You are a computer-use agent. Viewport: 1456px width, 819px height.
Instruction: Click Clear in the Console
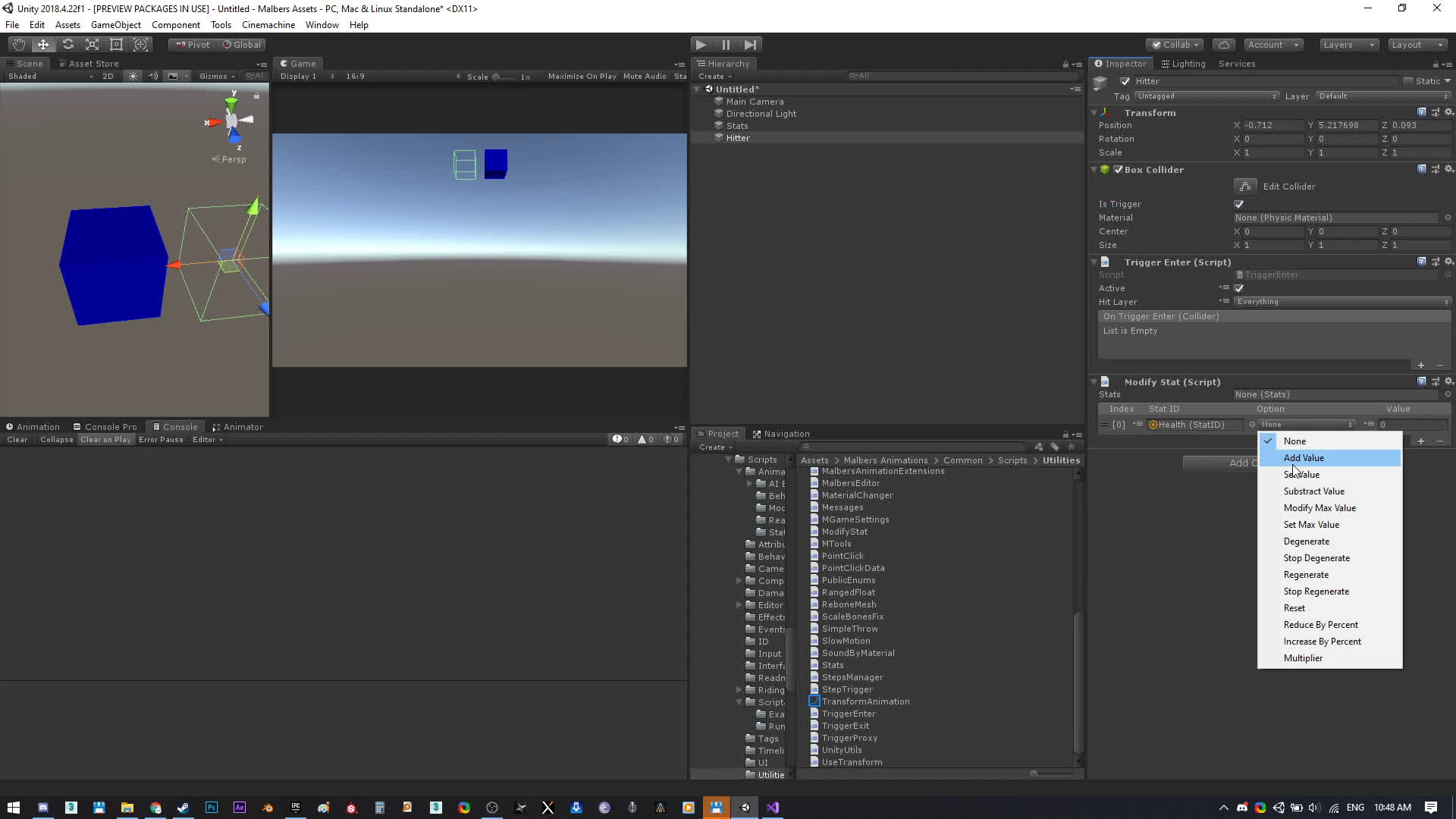(17, 440)
